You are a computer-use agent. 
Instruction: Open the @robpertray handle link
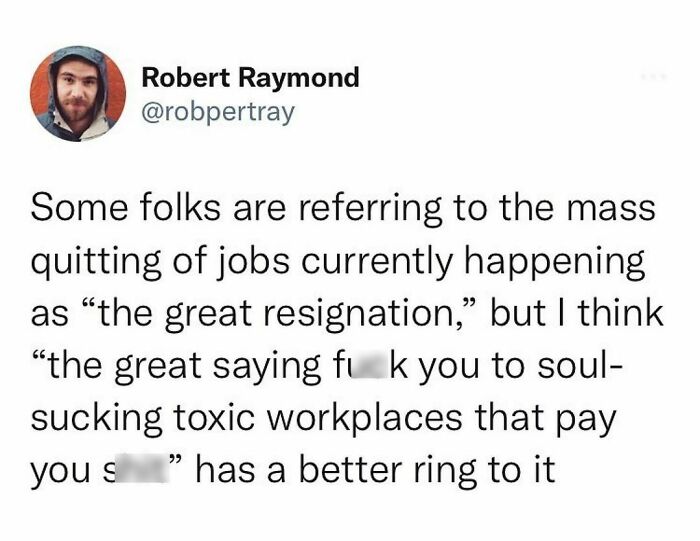(218, 112)
